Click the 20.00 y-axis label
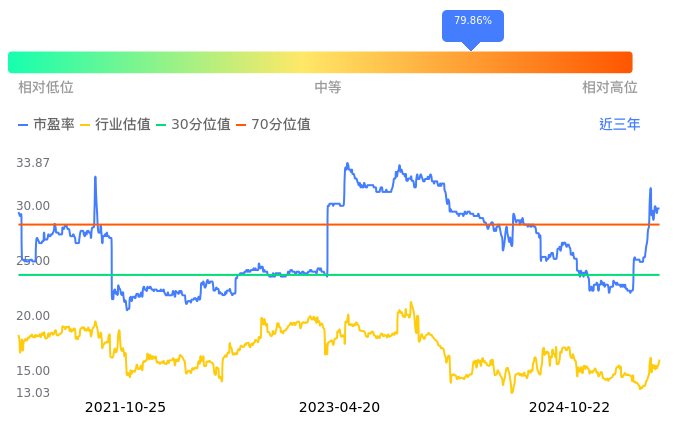This screenshot has width=686, height=442. [33, 316]
